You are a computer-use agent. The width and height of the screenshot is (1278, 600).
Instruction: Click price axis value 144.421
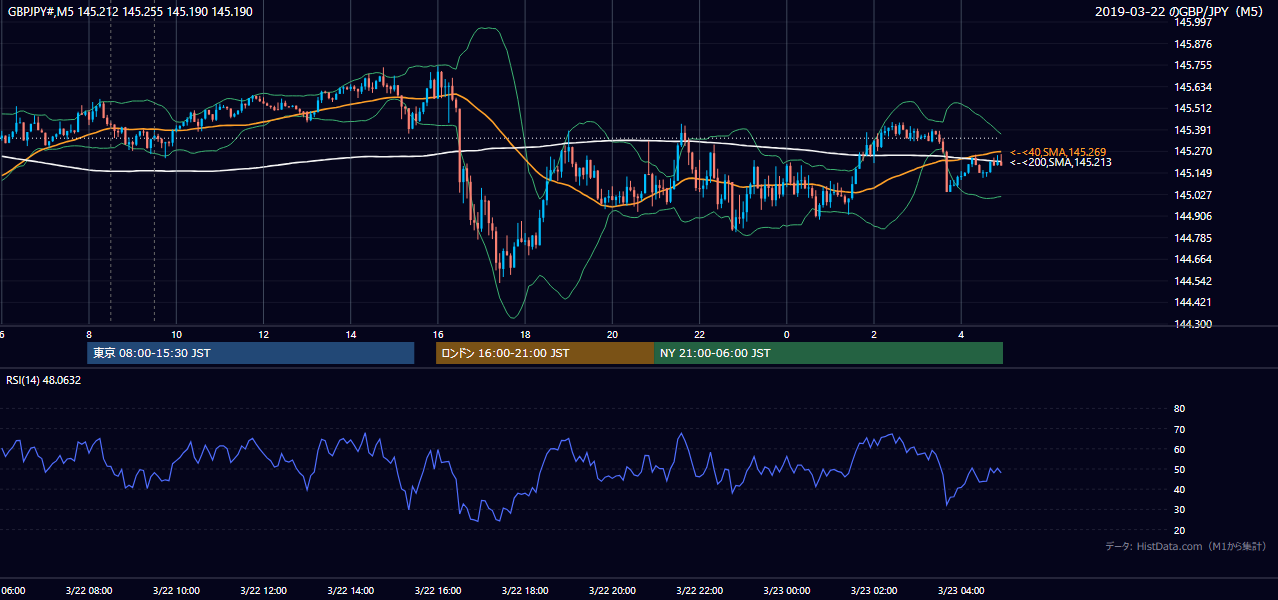[1193, 303]
